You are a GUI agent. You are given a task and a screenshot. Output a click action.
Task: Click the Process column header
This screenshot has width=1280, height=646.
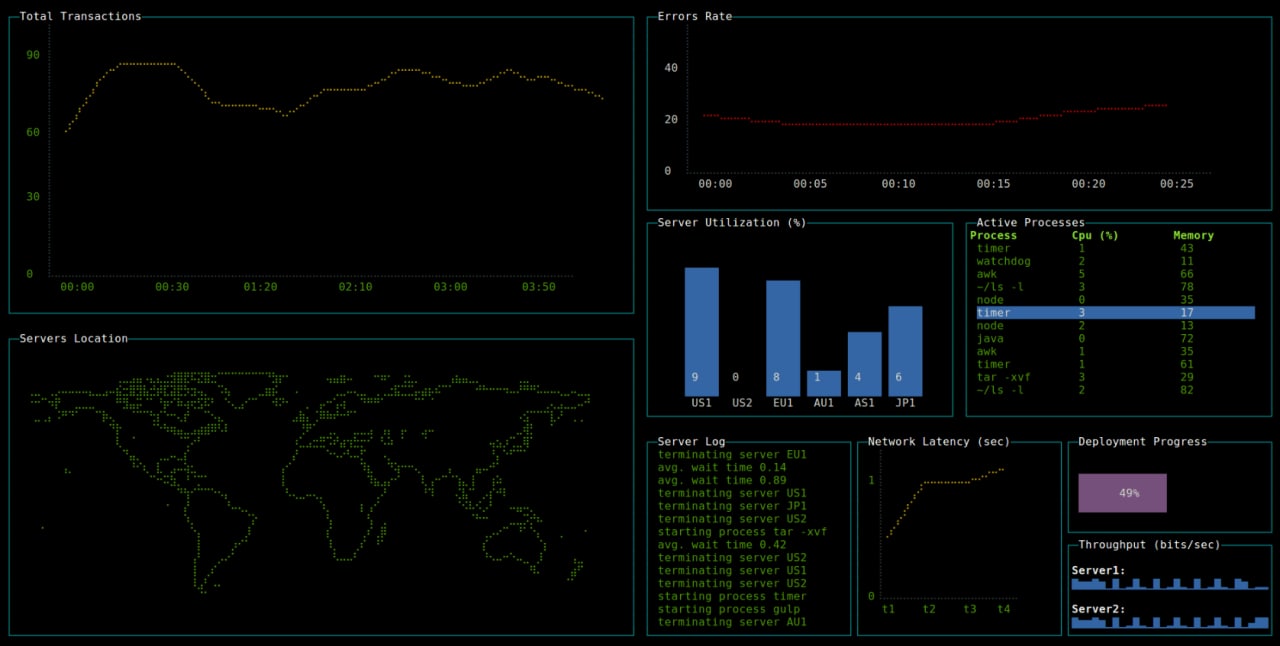(x=993, y=236)
